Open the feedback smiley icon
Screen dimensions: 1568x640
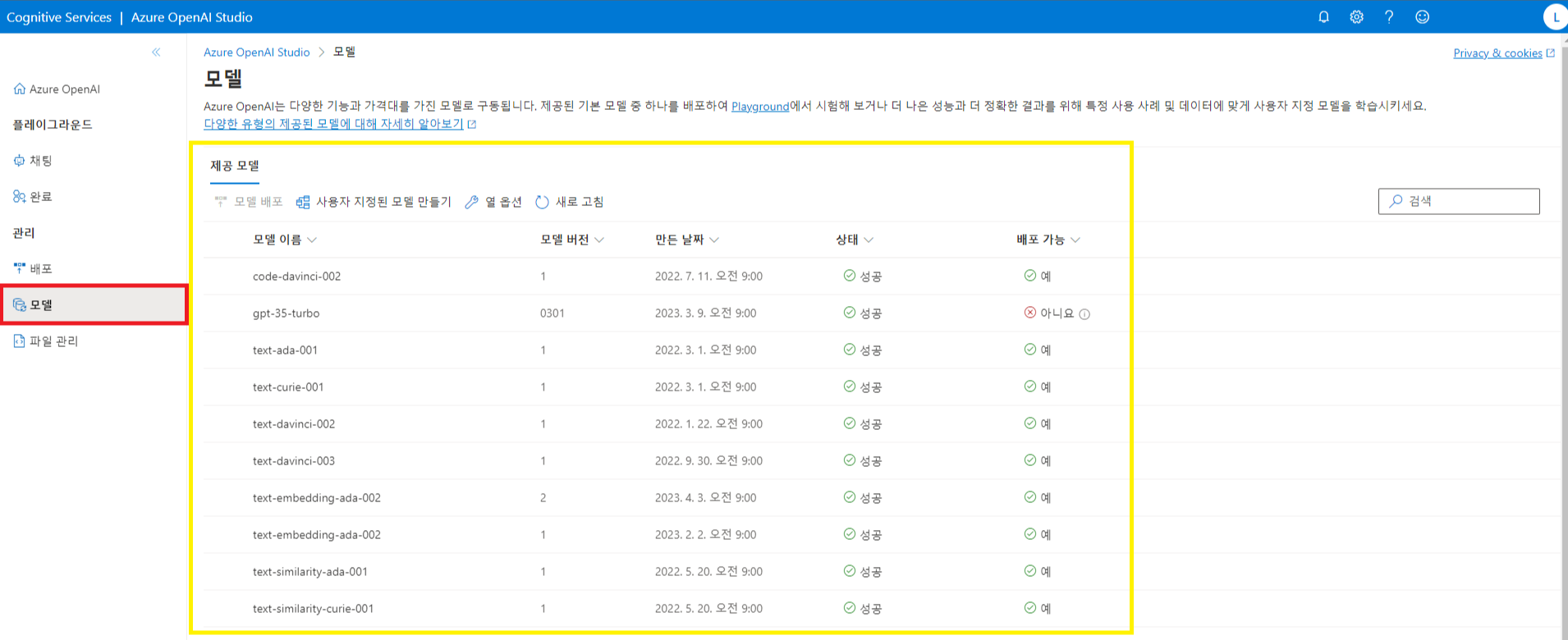(1422, 16)
